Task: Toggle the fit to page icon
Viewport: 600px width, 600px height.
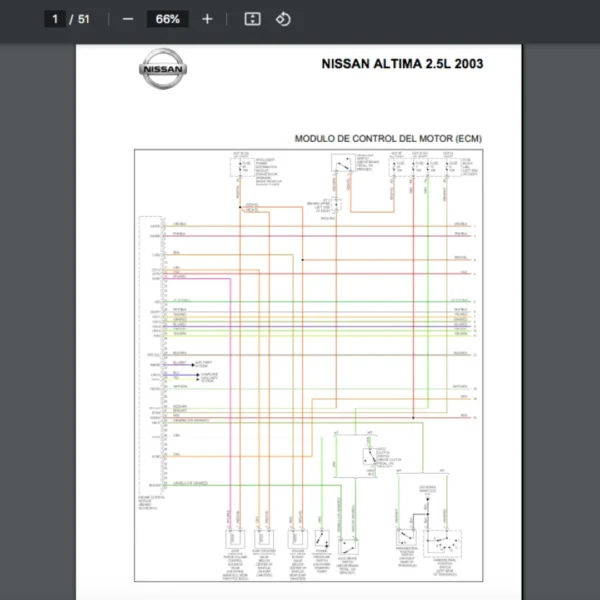Action: [253, 19]
